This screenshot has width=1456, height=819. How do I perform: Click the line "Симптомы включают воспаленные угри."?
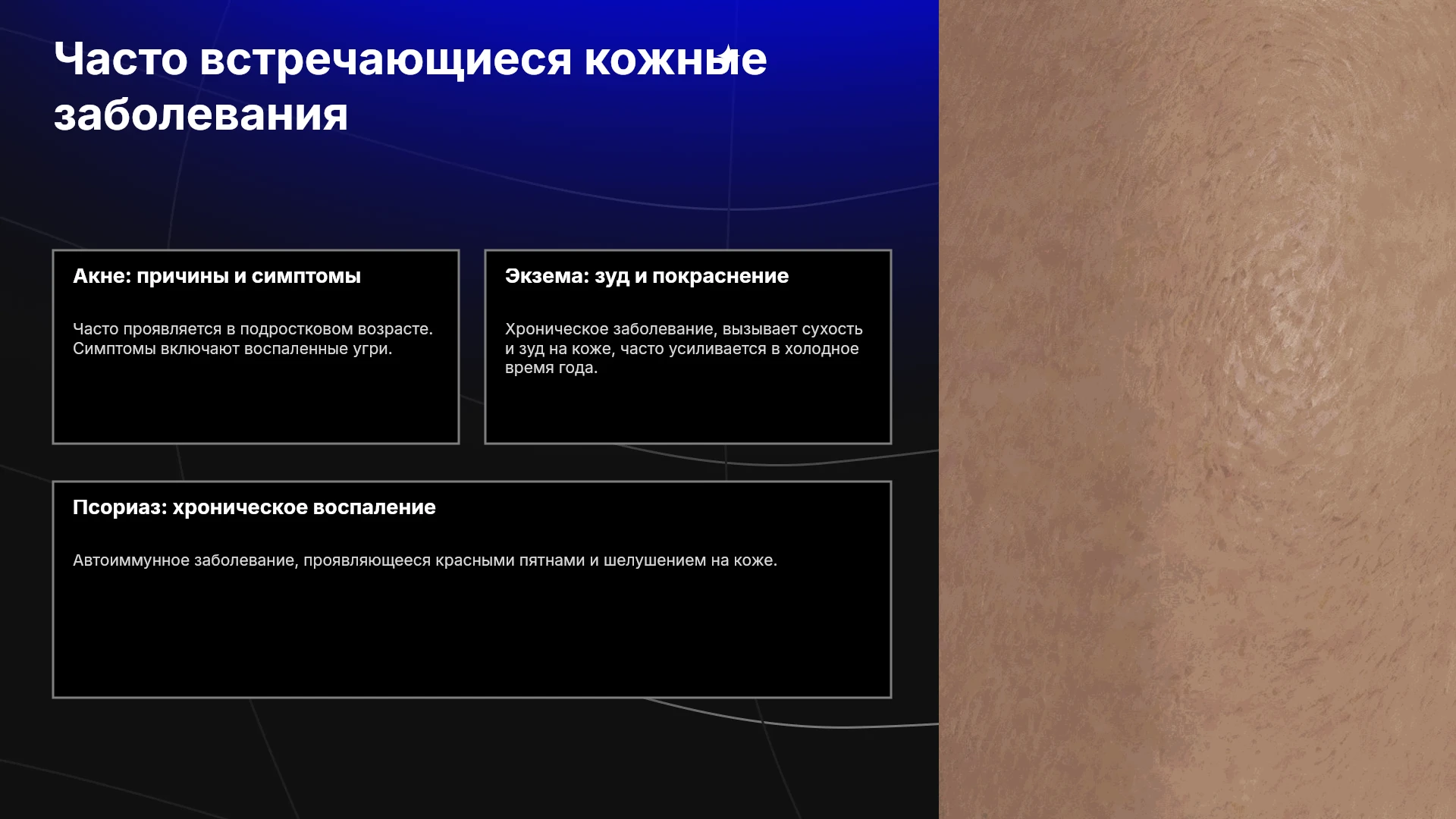pyautogui.click(x=232, y=349)
